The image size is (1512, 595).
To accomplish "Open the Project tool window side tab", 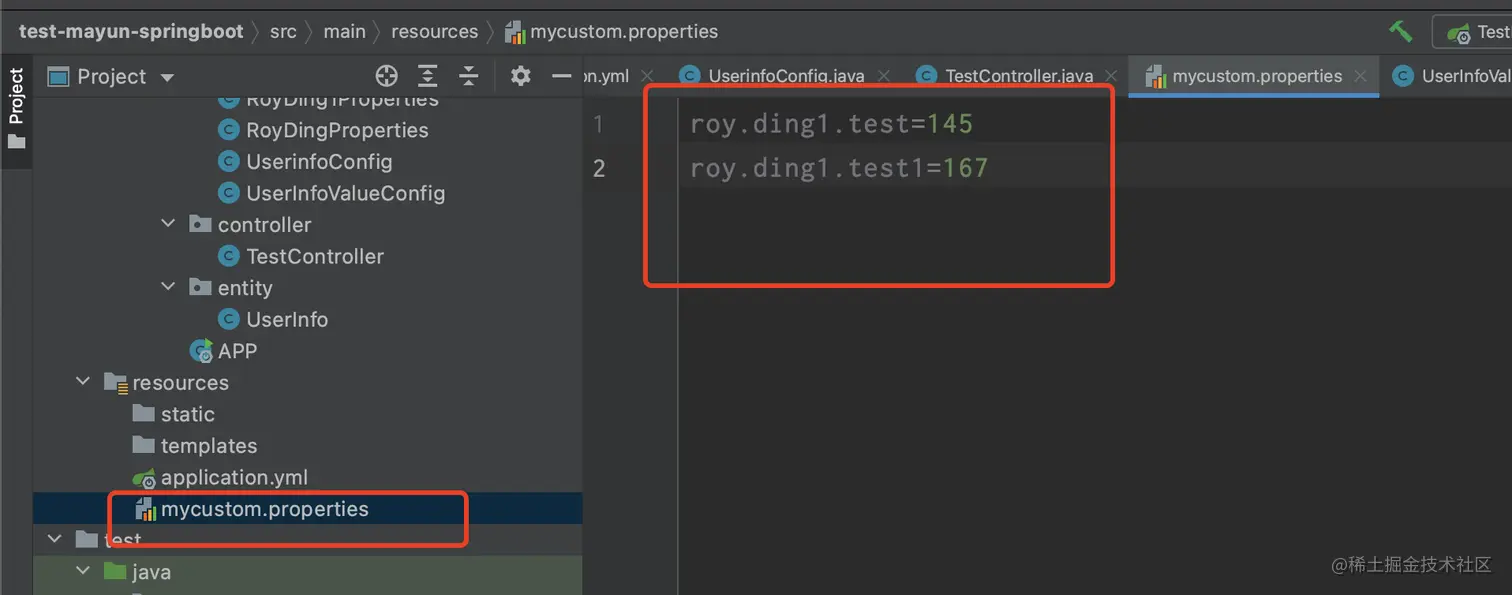I will coord(16,108).
